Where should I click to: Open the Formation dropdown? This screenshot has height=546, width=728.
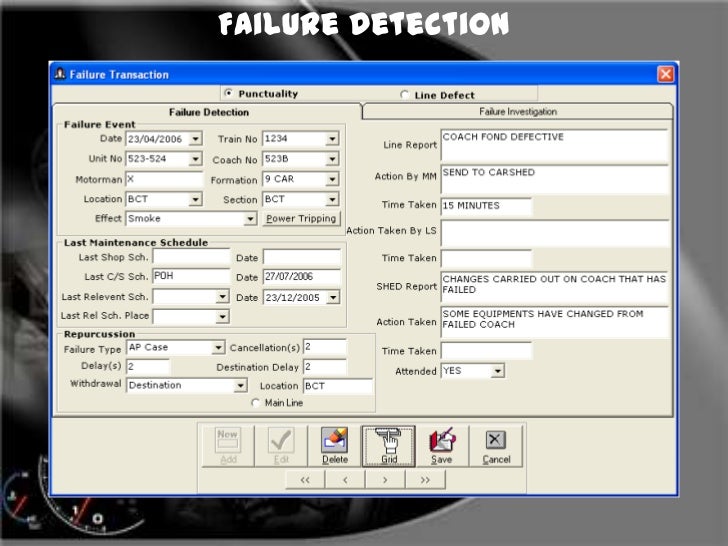pos(332,179)
